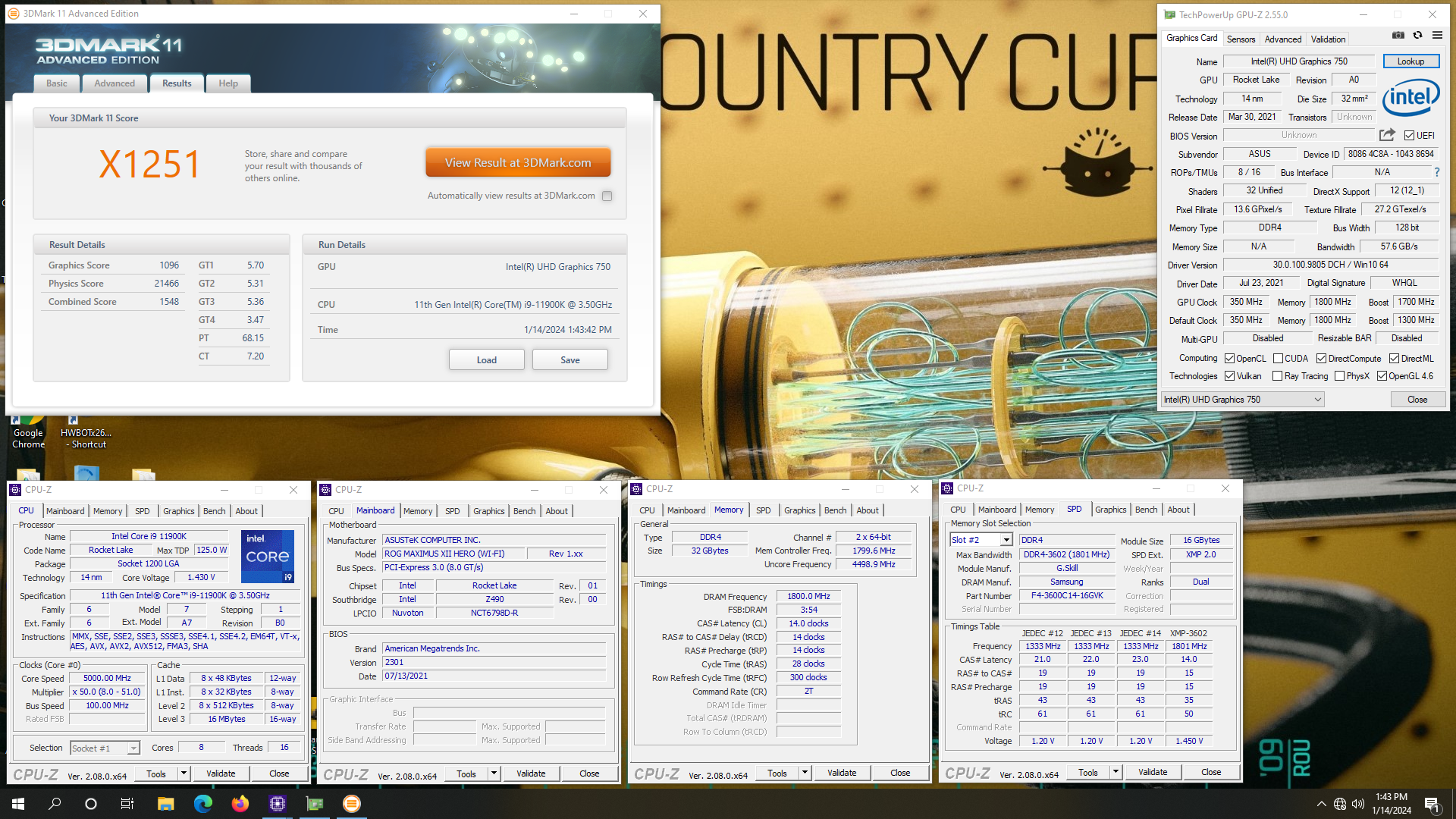Show hidden system tray icons

(x=1321, y=804)
